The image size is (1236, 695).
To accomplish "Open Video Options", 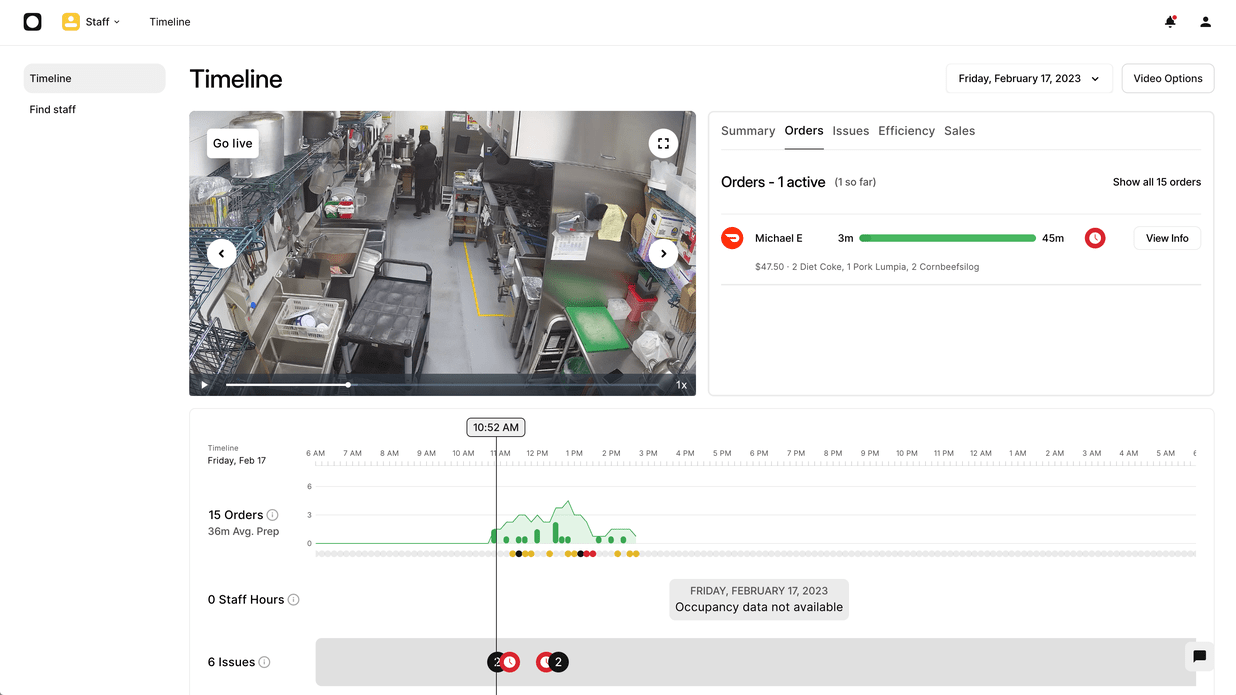I will pyautogui.click(x=1167, y=78).
